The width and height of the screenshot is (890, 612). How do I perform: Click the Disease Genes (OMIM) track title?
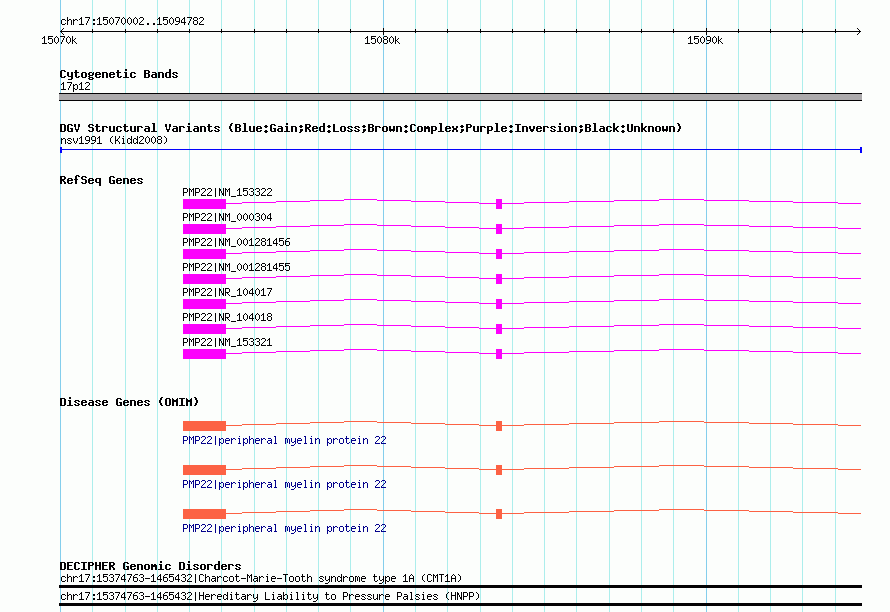click(129, 402)
